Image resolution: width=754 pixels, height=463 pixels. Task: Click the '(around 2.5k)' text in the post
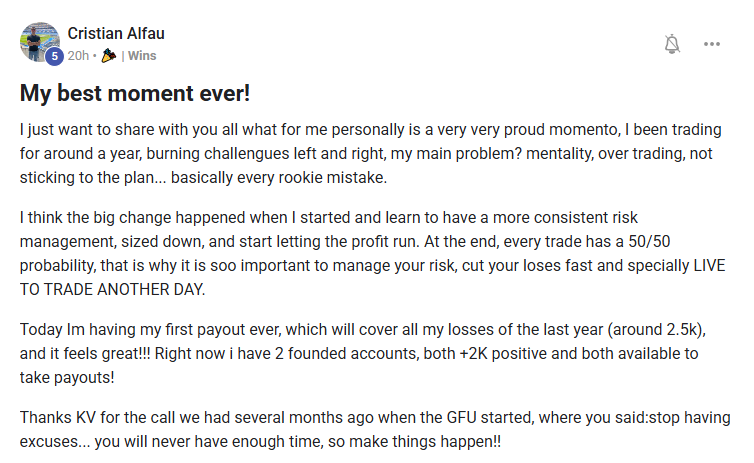click(x=656, y=330)
